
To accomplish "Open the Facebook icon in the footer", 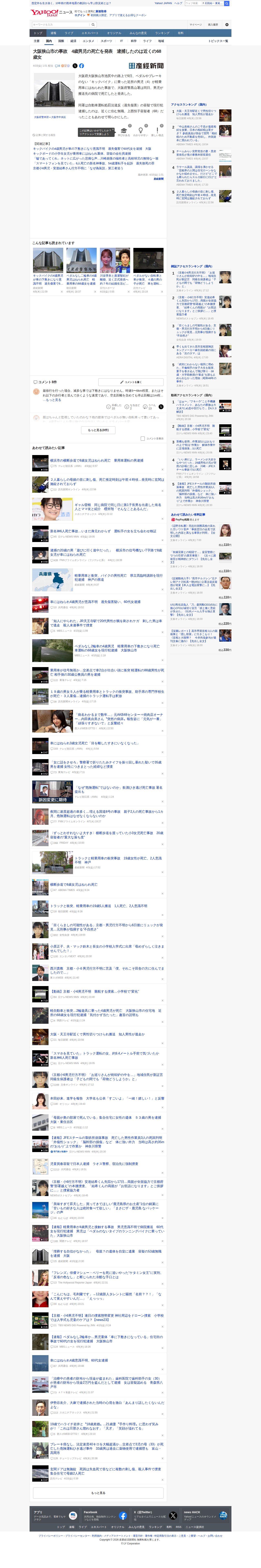I will [x=123, y=1516].
